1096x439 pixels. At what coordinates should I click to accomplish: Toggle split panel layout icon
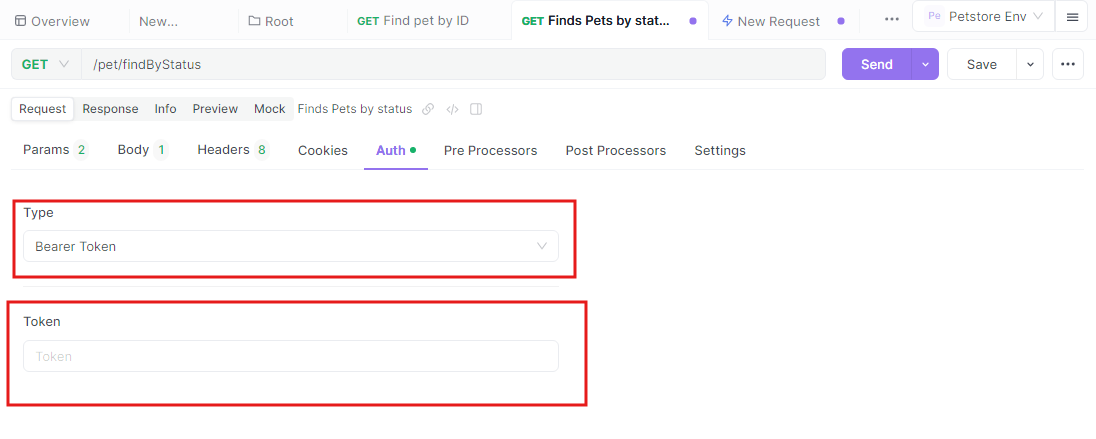[x=476, y=109]
